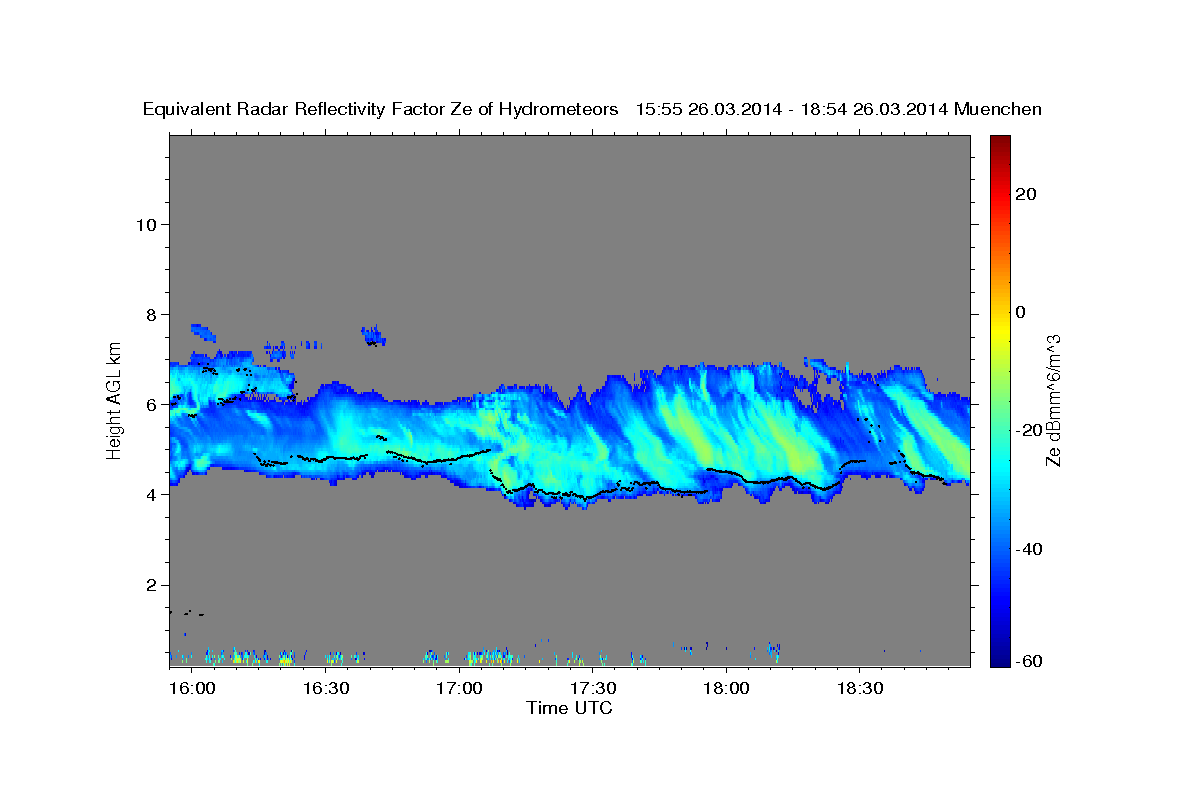
Task: Click the height tick label 2
Action: [x=150, y=584]
